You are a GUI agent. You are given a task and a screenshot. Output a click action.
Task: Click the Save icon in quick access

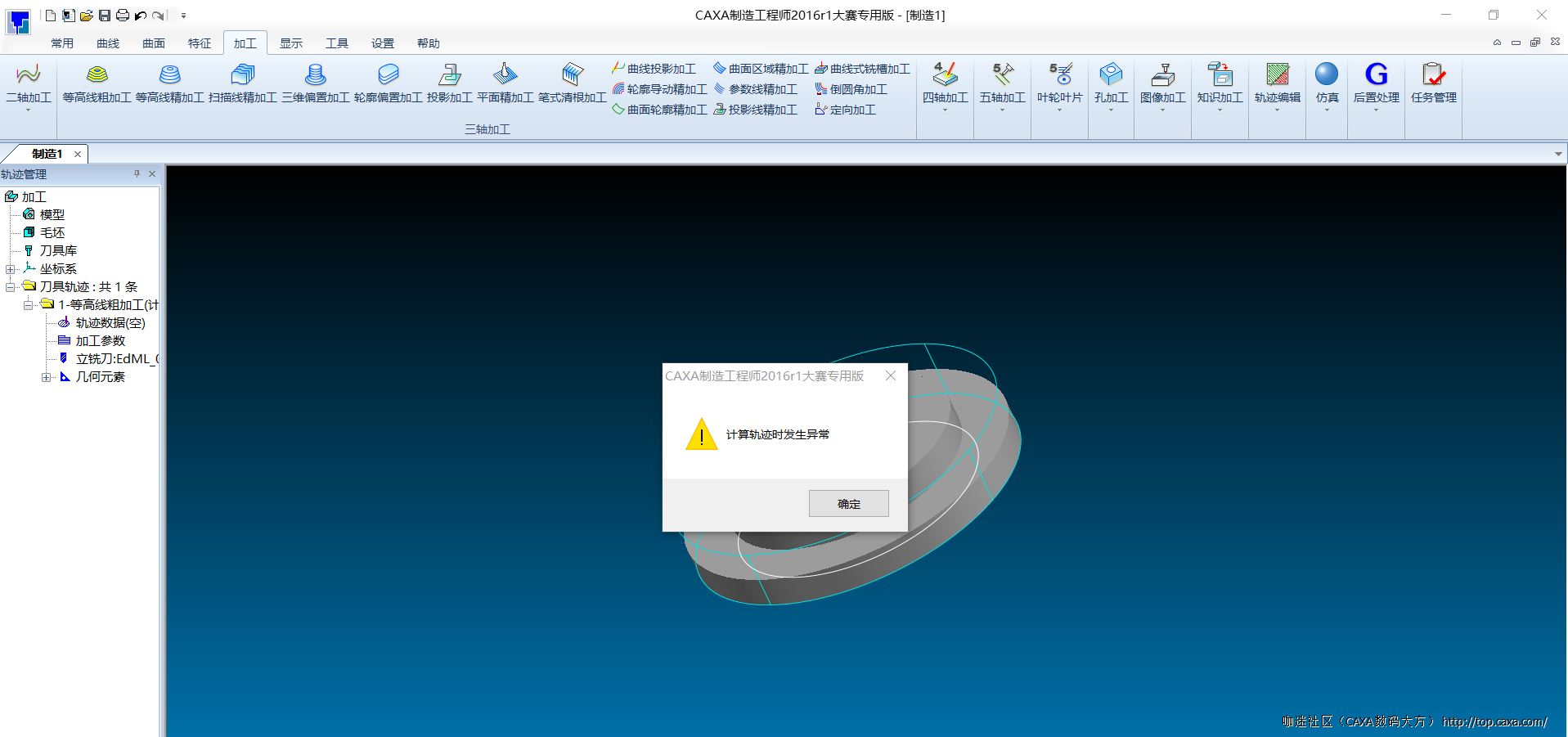pyautogui.click(x=105, y=16)
